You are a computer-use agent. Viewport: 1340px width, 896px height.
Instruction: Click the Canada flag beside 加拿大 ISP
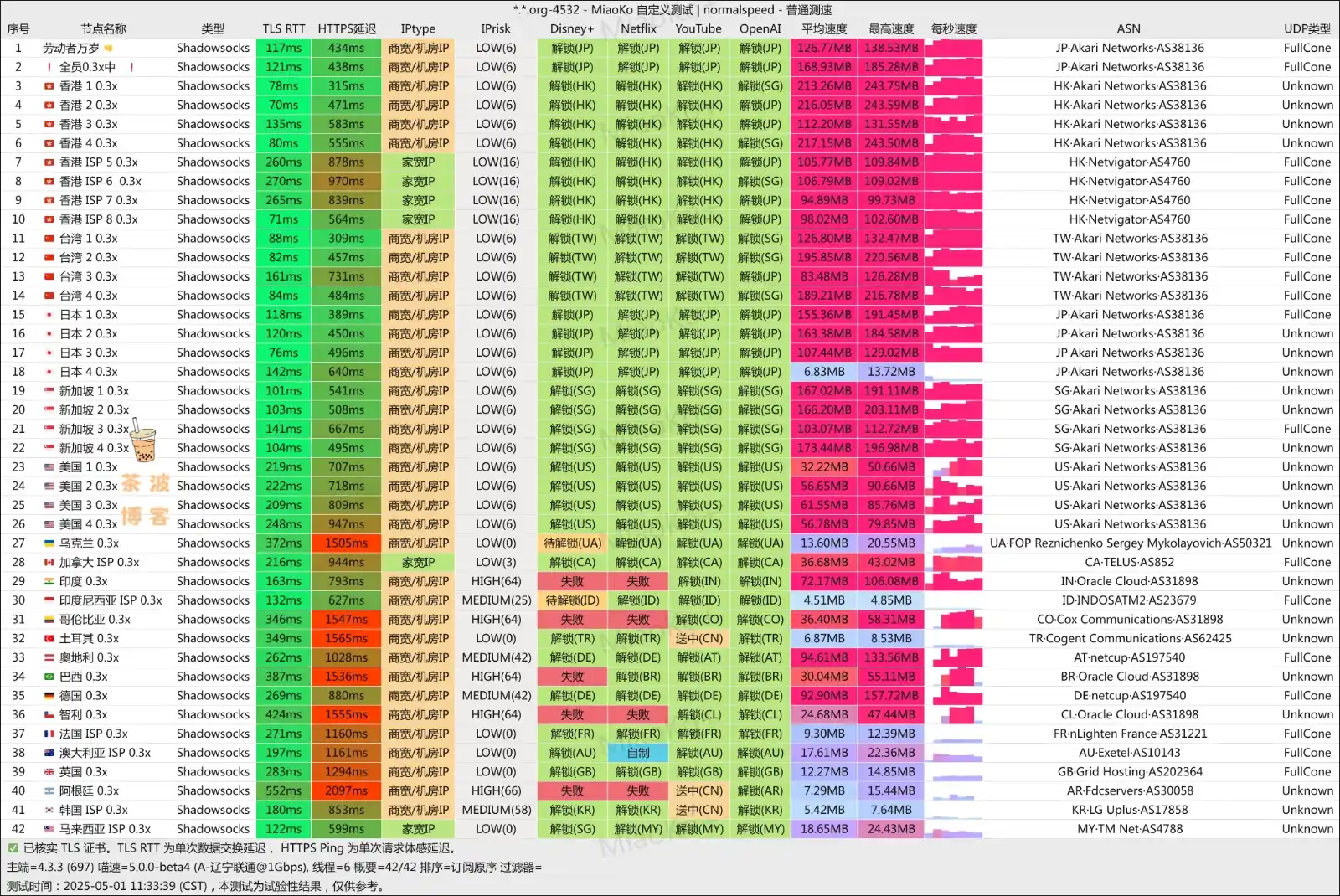[49, 563]
